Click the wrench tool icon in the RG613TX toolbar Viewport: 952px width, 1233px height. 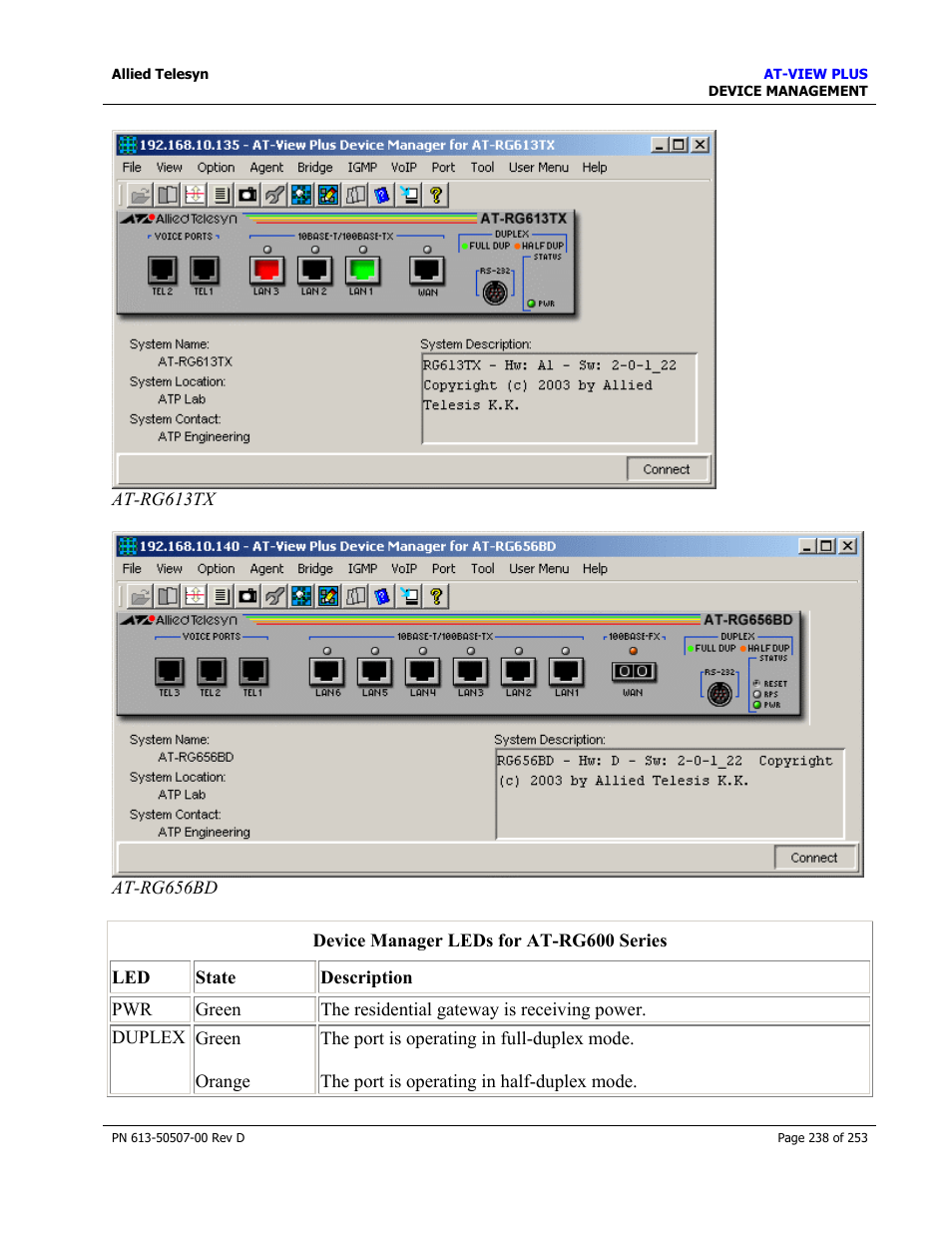pos(274,195)
